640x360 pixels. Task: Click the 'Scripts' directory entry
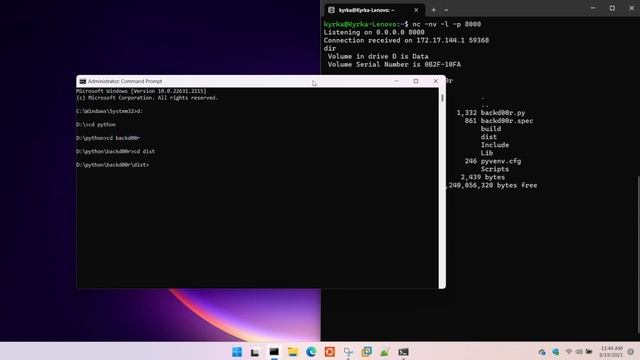(495, 169)
